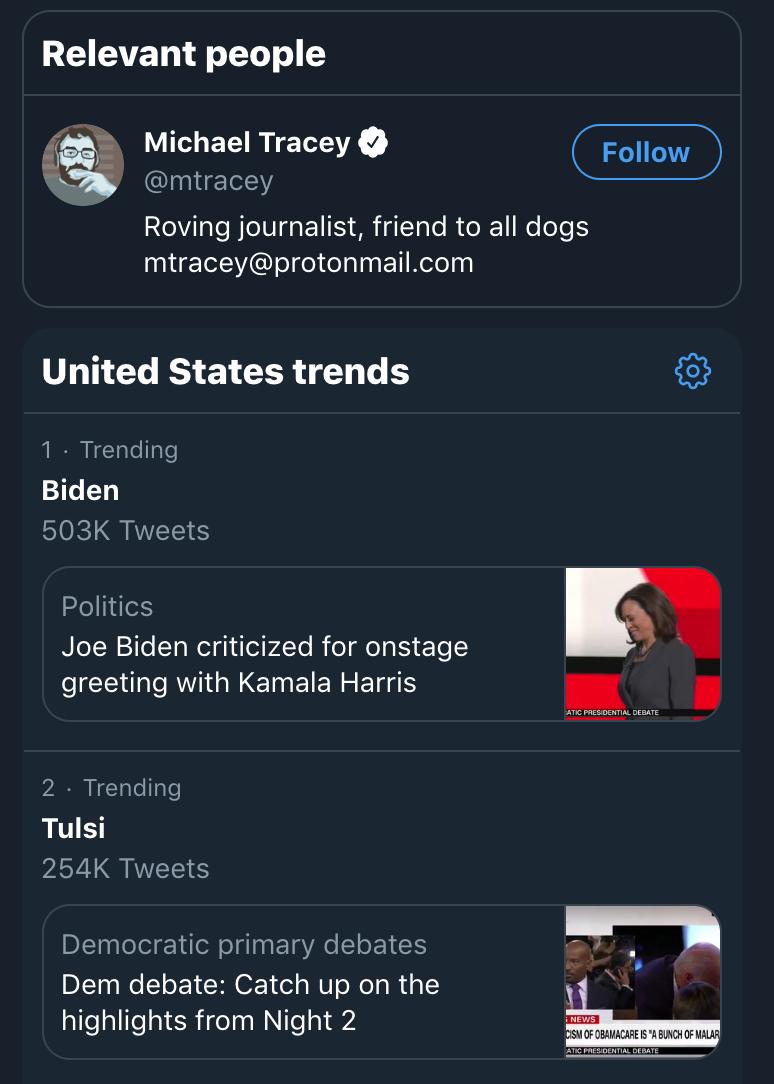Click the verified badge next to Michael Tracey
Viewport: 774px width, 1084px height.
373,142
